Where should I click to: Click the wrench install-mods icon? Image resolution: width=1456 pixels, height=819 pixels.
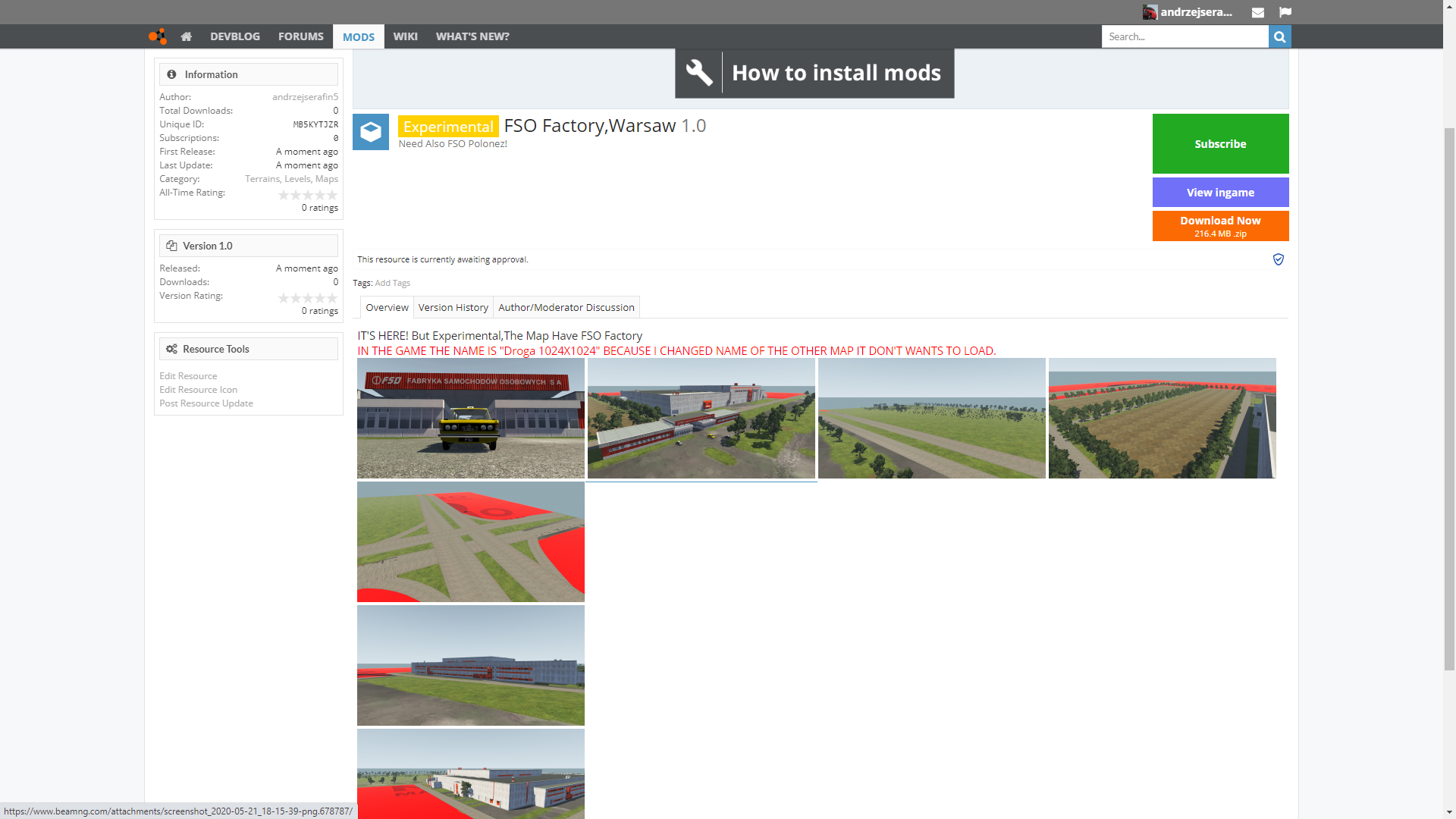point(699,73)
